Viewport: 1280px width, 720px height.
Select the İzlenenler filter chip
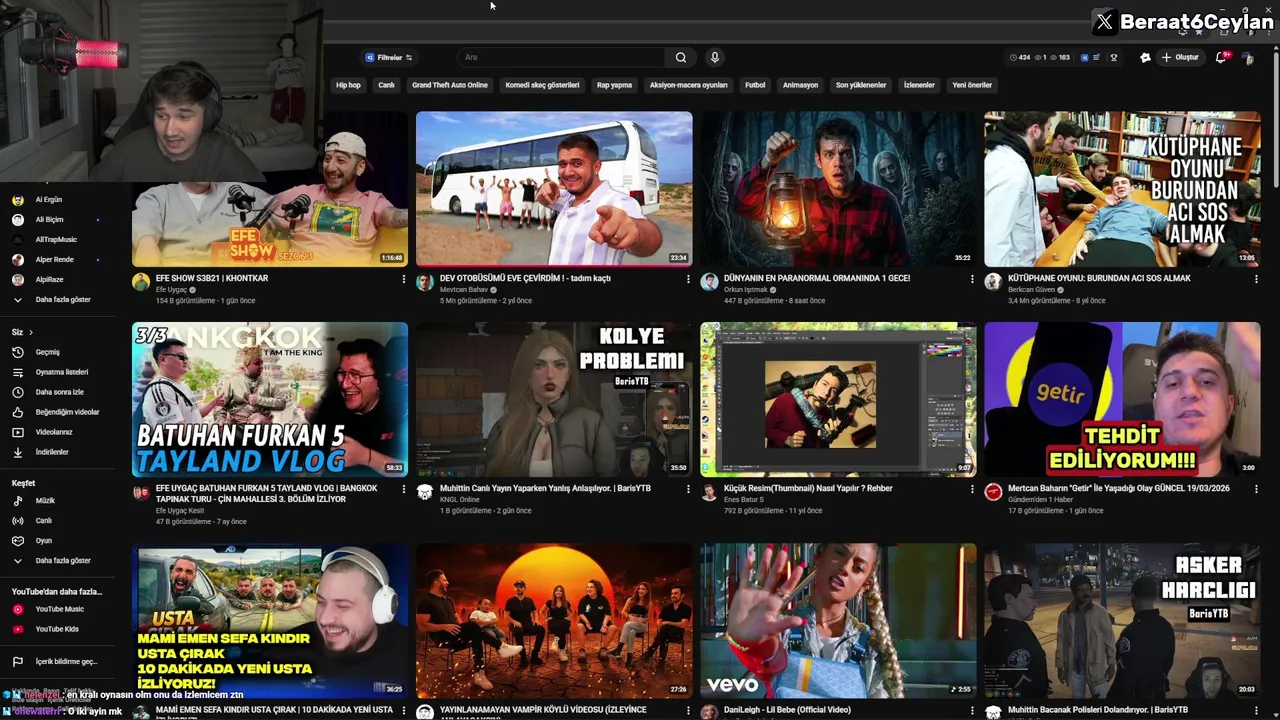click(x=919, y=85)
